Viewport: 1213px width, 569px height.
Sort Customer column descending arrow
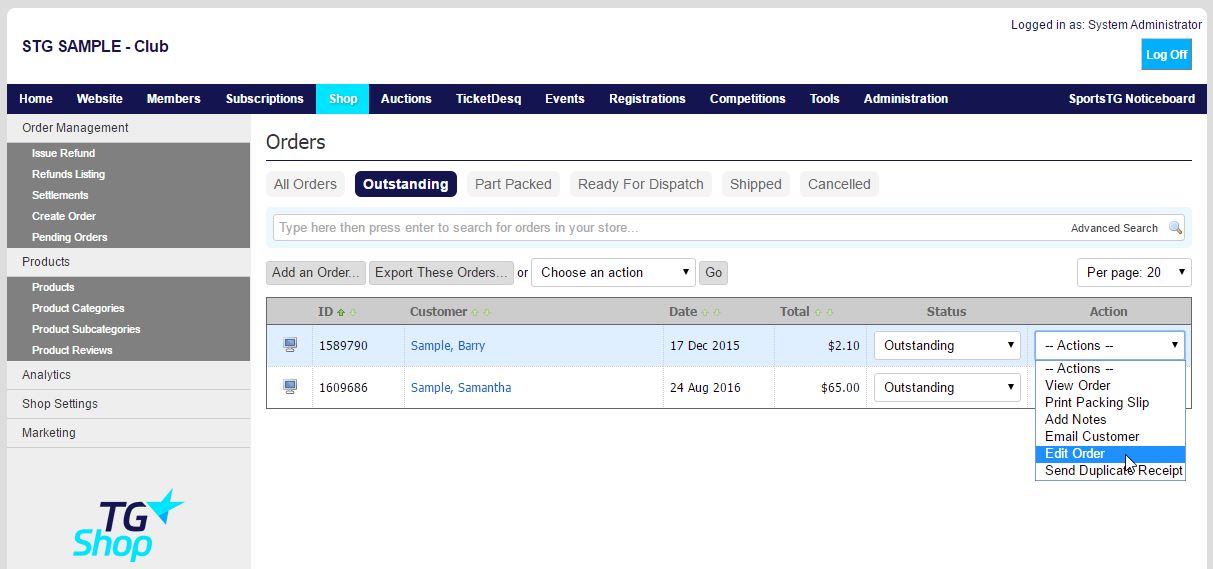pyautogui.click(x=487, y=312)
